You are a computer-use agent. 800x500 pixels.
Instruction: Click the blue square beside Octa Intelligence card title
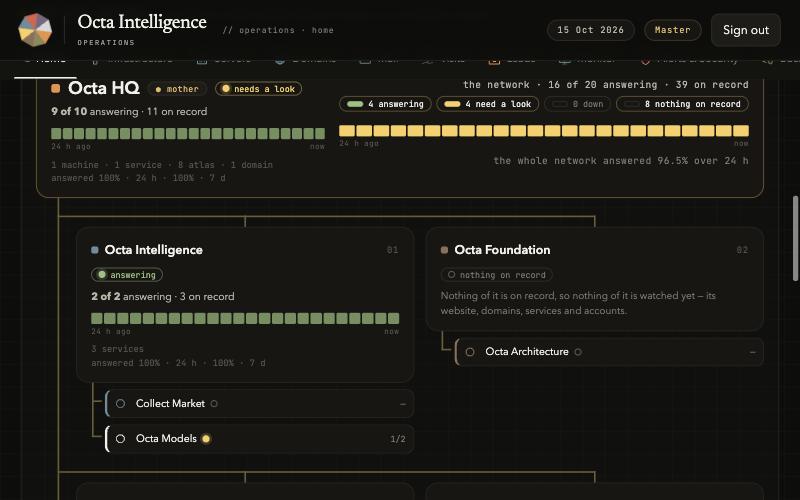tap(94, 250)
